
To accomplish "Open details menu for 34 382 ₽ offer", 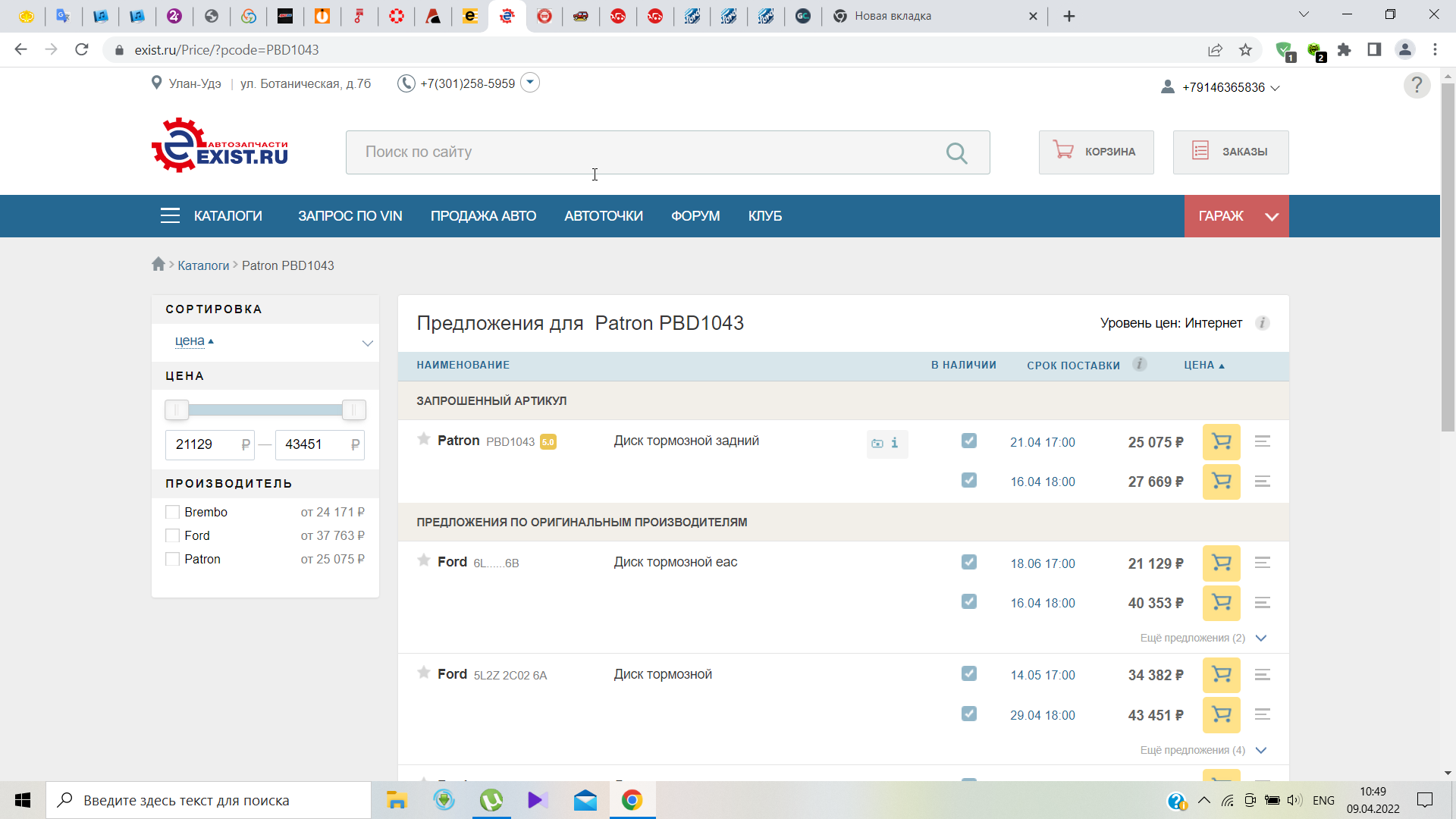I will (1263, 675).
